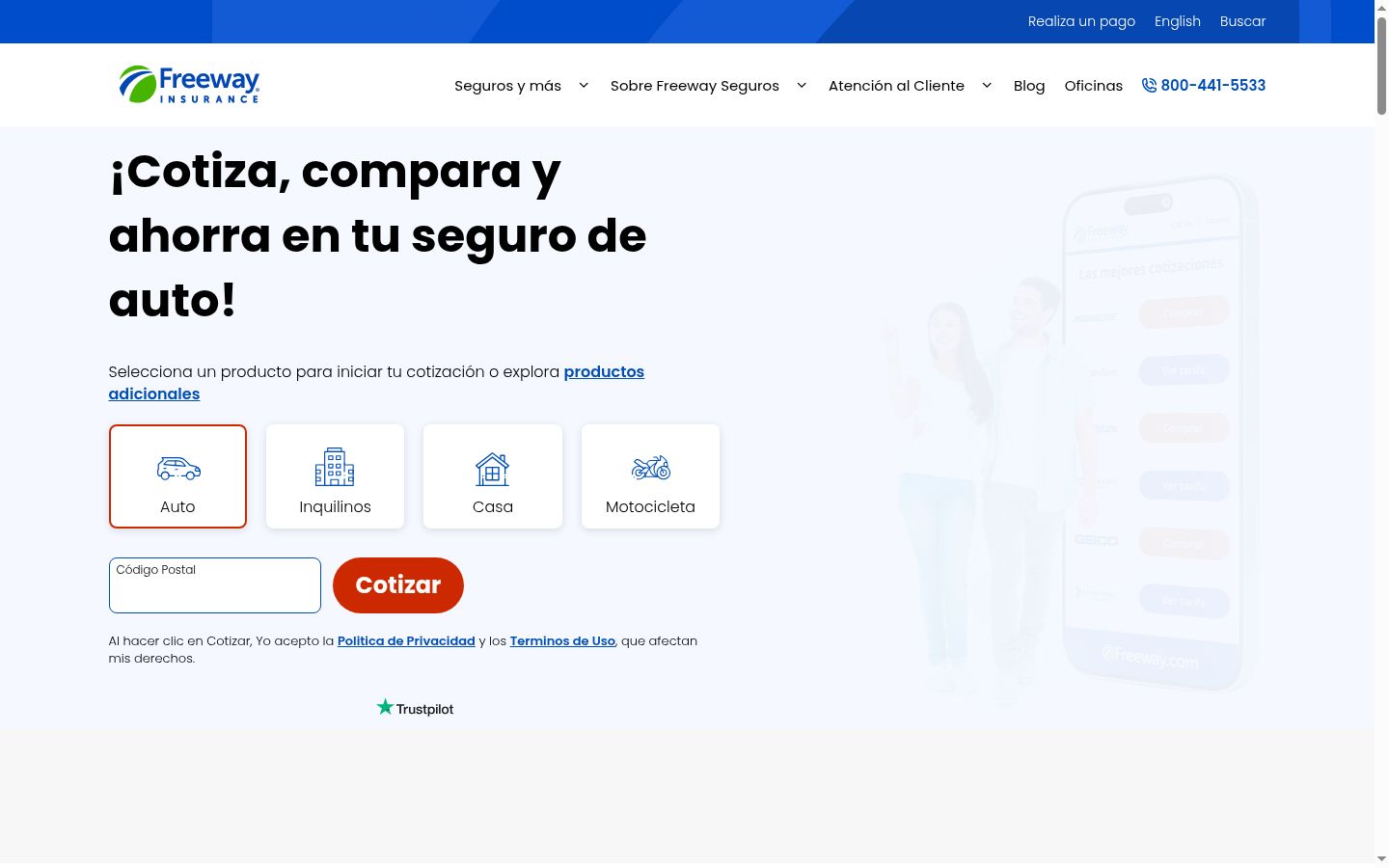The height and width of the screenshot is (868, 1389).
Task: Click the scrollbar down arrow
Action: [1381, 858]
